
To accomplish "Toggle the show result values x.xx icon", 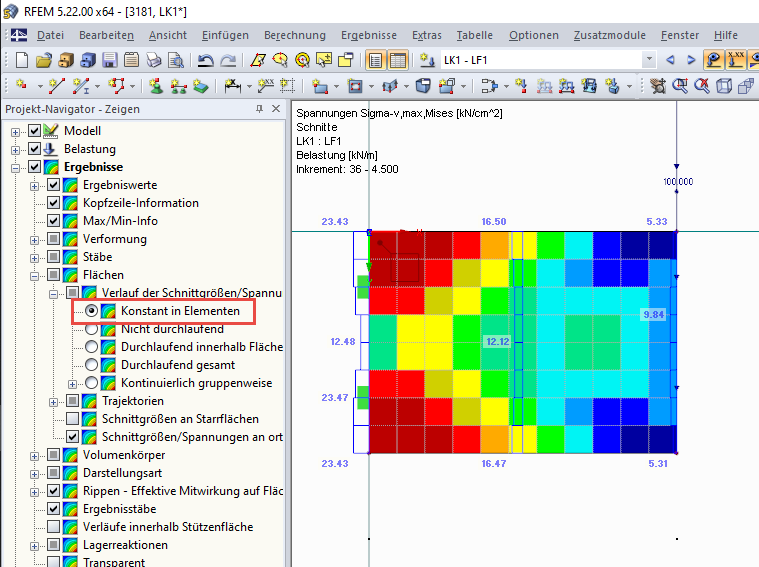I will [736, 60].
